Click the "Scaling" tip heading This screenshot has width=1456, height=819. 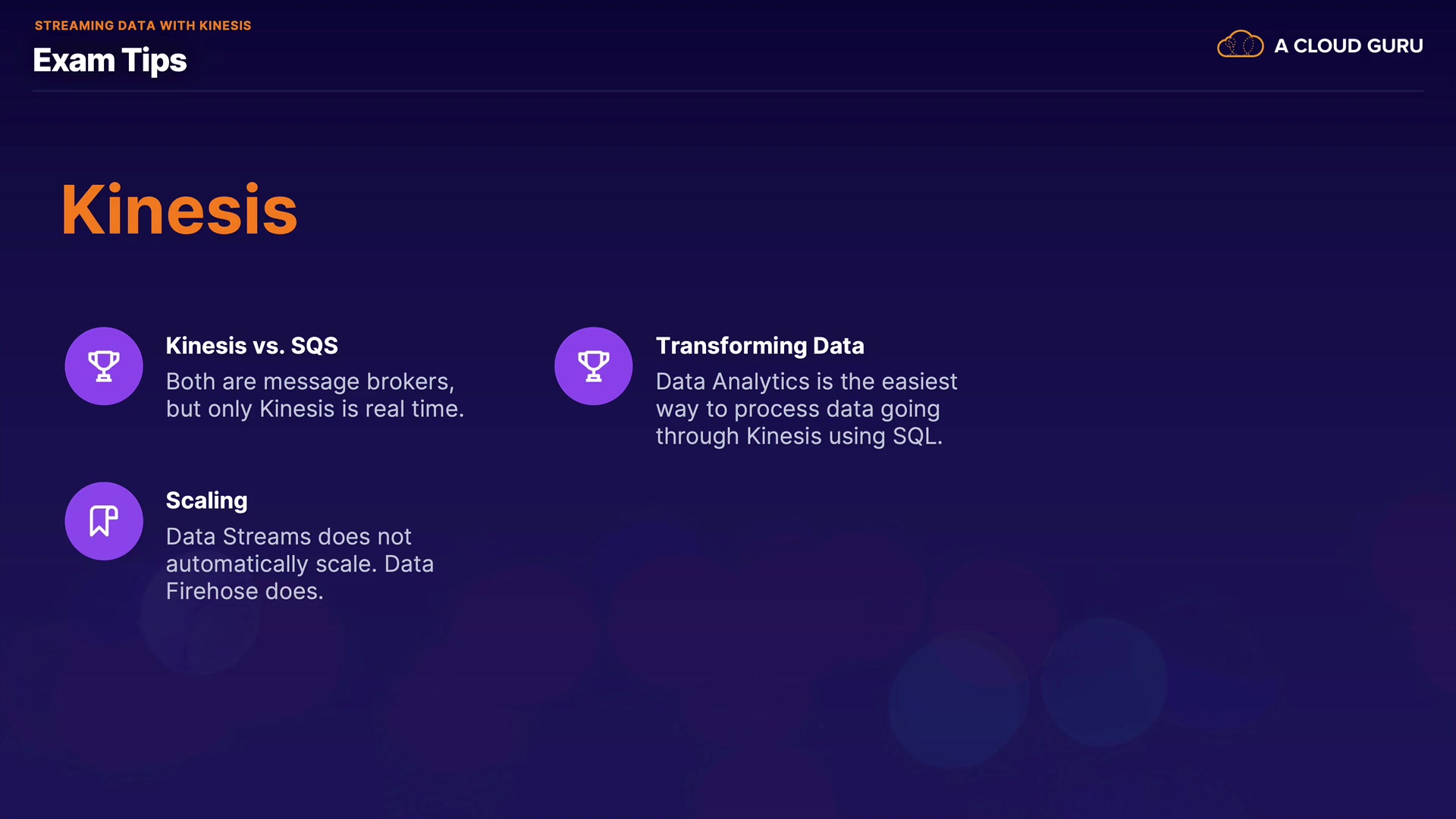pyautogui.click(x=206, y=500)
